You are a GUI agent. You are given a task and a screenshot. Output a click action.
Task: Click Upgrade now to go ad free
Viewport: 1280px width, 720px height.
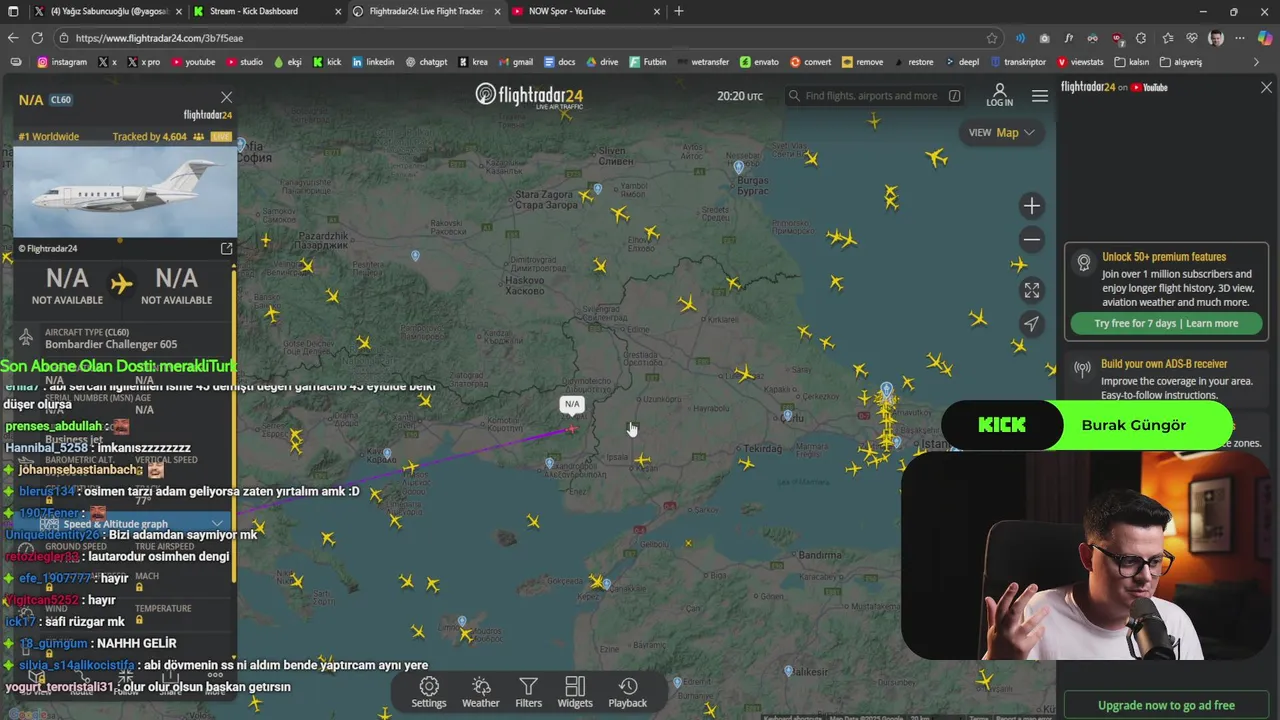(1166, 705)
